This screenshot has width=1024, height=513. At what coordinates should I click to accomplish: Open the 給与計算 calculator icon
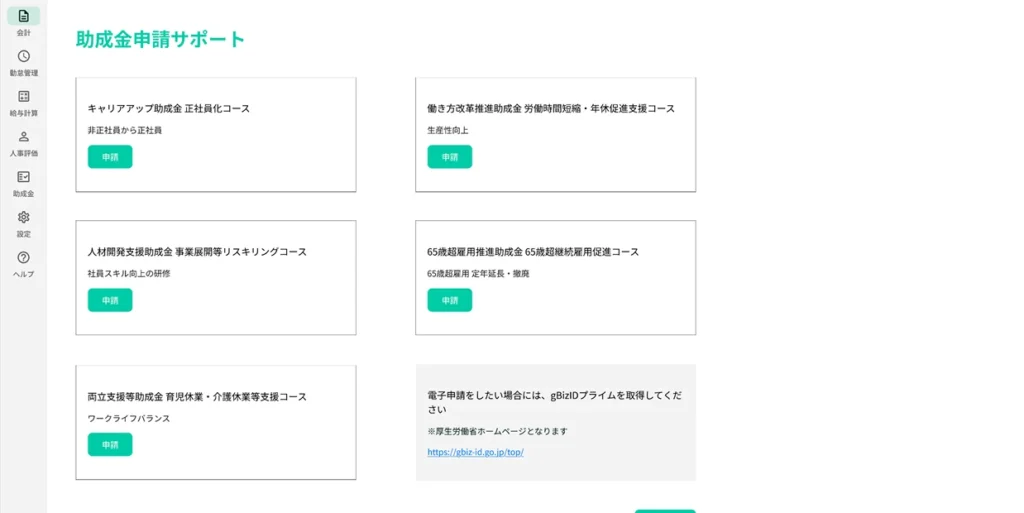(23, 96)
